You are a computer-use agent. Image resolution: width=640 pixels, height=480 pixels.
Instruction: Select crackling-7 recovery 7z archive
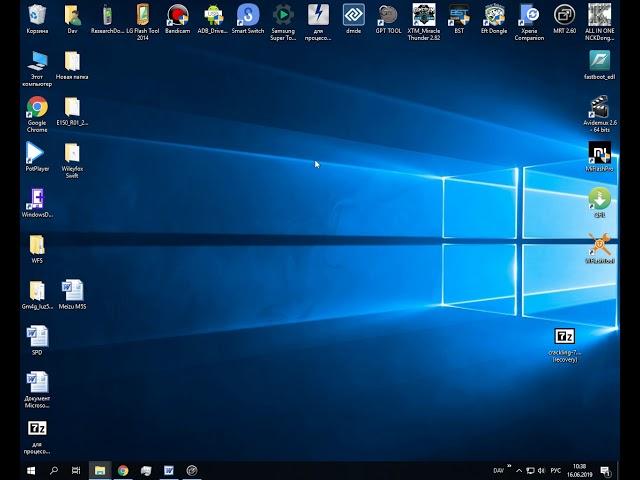pyautogui.click(x=565, y=345)
